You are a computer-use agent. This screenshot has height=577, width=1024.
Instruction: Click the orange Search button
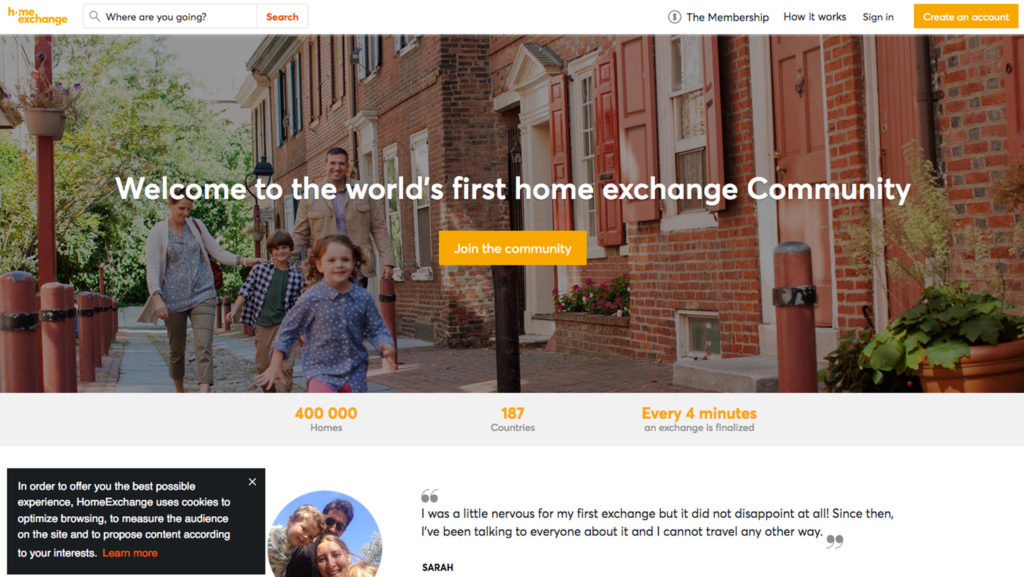point(282,16)
